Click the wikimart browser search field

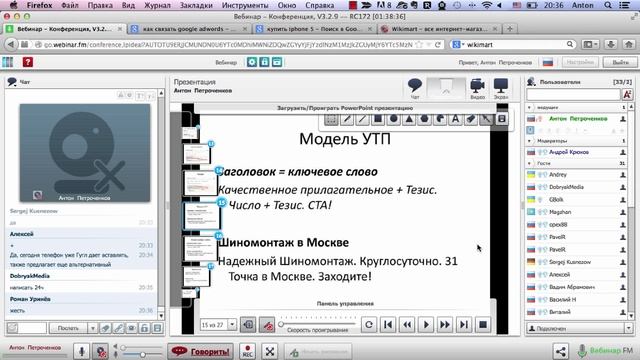[515, 44]
